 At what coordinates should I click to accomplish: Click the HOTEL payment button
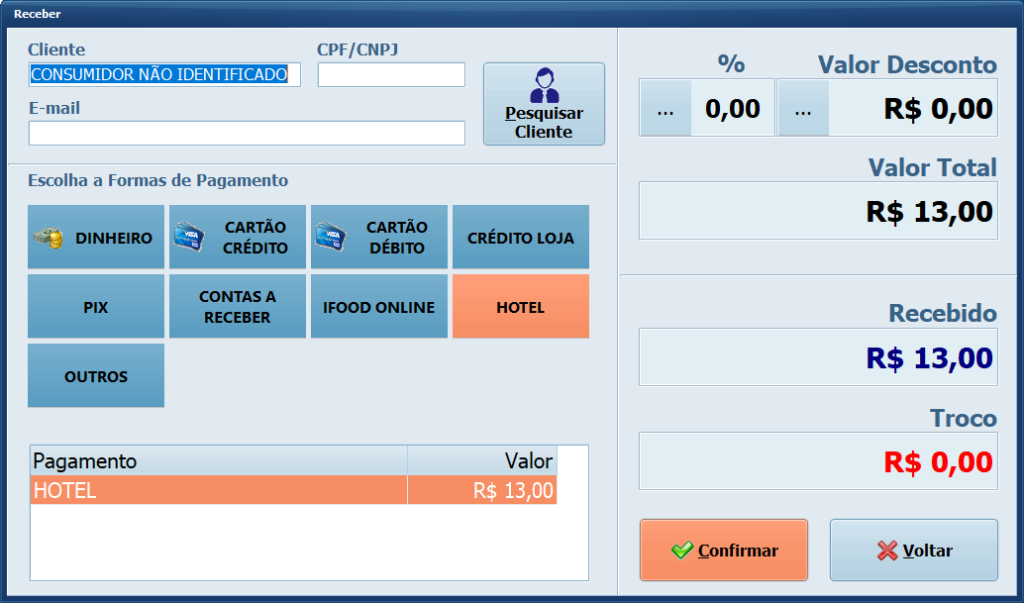pos(520,306)
